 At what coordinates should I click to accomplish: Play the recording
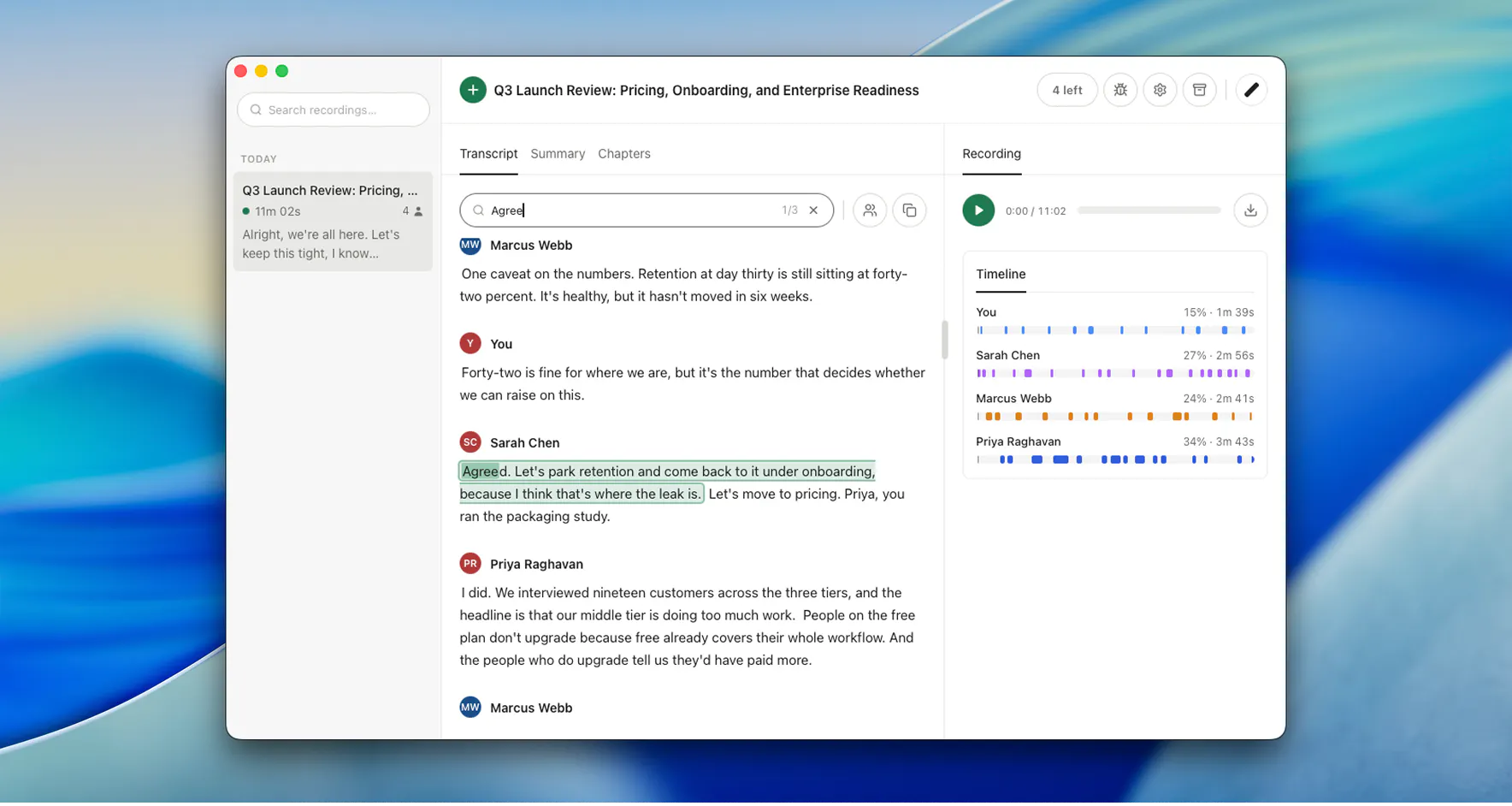pyautogui.click(x=978, y=210)
